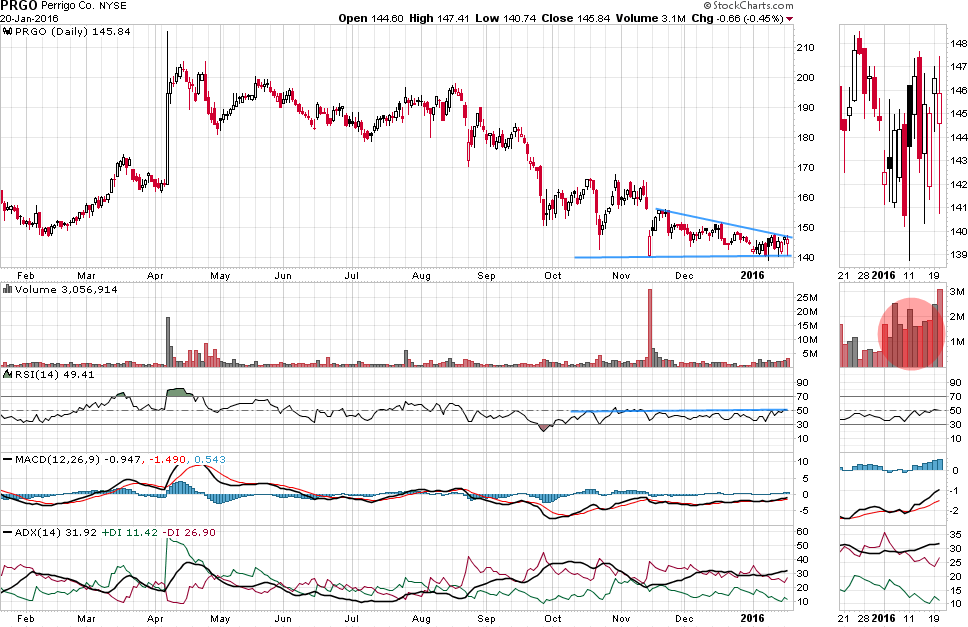
Task: Click the ©StockCharts.com watermark link text
Action: (748, 6)
